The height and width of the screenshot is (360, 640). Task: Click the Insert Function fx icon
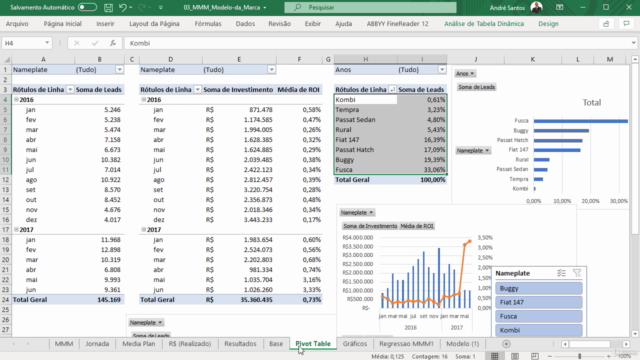tap(113, 43)
